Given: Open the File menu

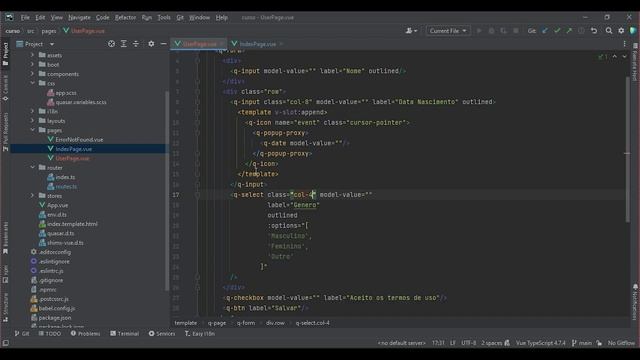Looking at the screenshot, I should (x=25, y=18).
